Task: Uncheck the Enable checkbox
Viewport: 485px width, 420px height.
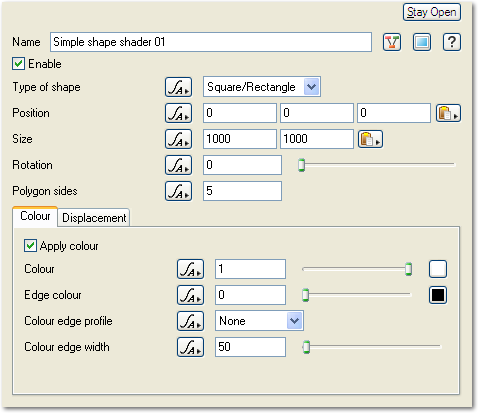Action: pyautogui.click(x=19, y=64)
